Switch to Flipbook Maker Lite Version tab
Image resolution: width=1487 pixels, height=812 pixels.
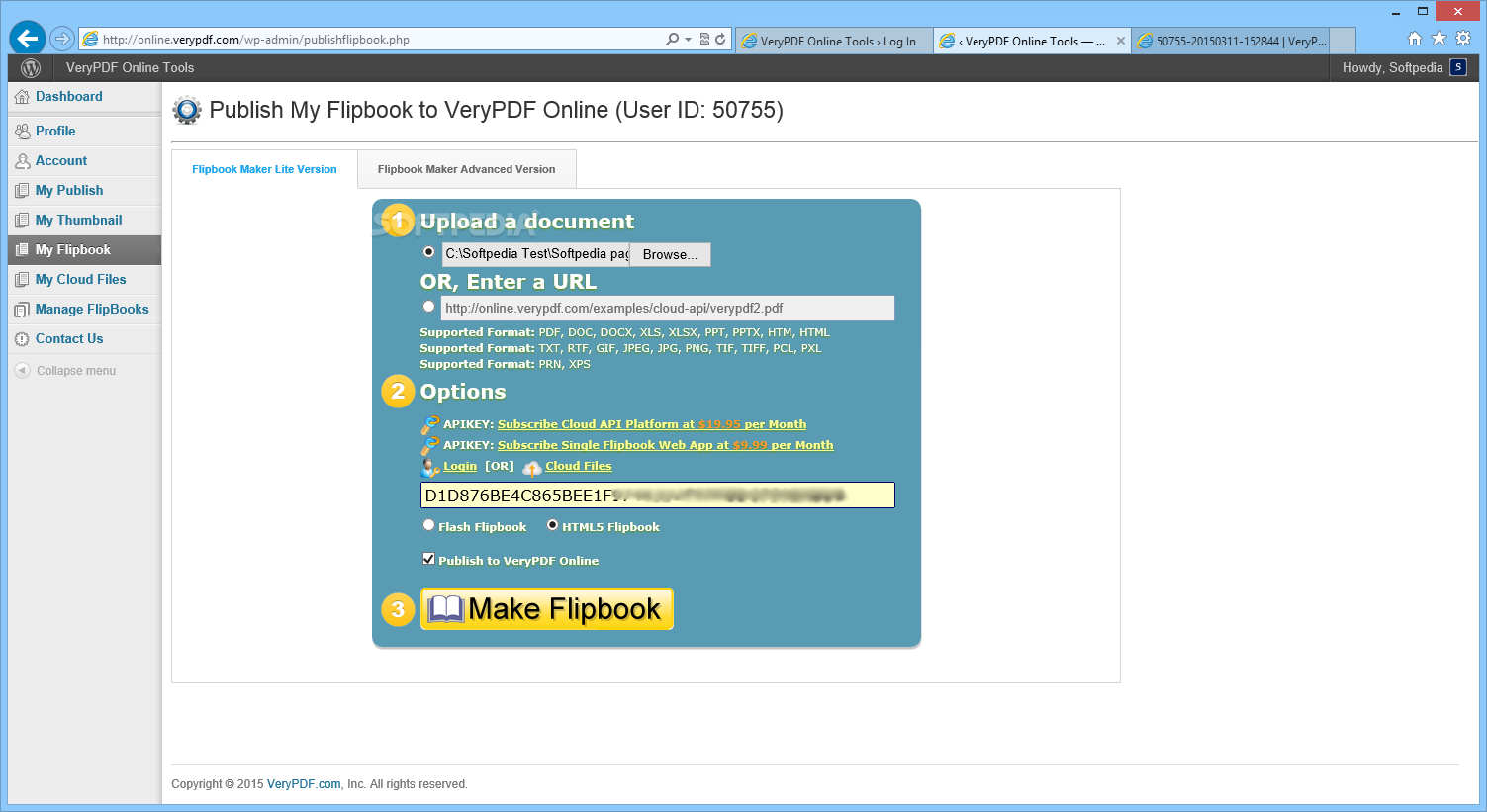(264, 169)
